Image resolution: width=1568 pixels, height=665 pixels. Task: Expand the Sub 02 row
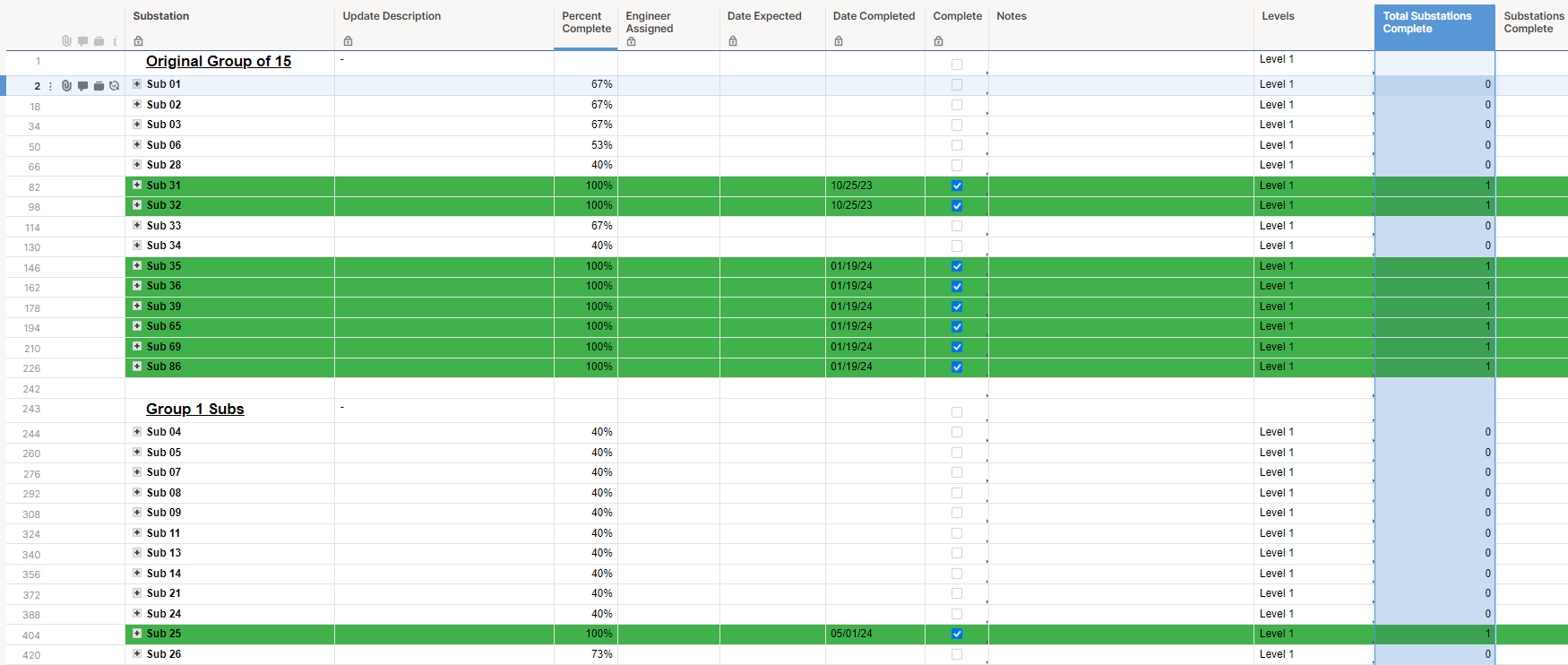click(x=137, y=104)
